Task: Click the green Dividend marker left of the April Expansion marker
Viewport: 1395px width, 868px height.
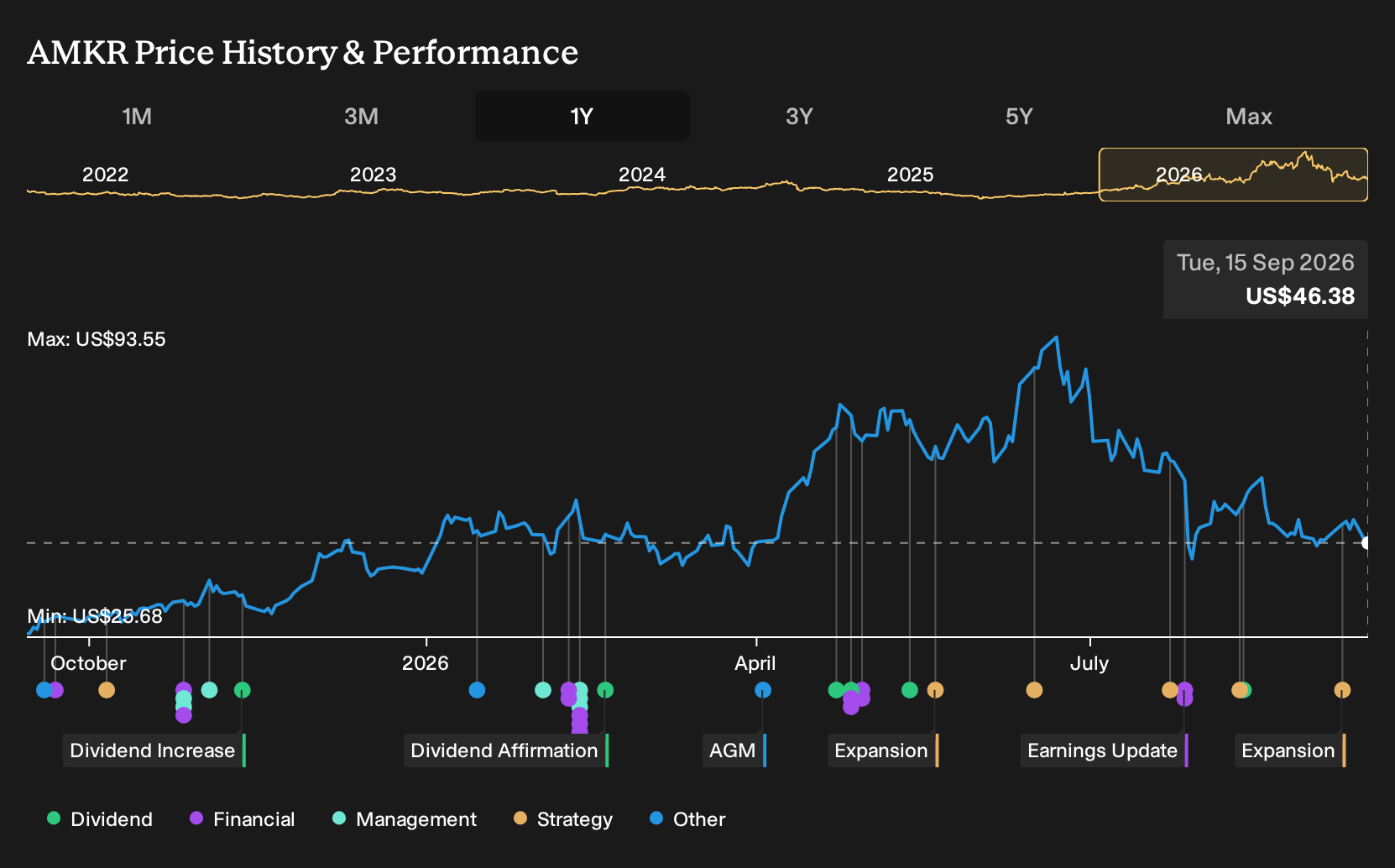Action: 910,690
